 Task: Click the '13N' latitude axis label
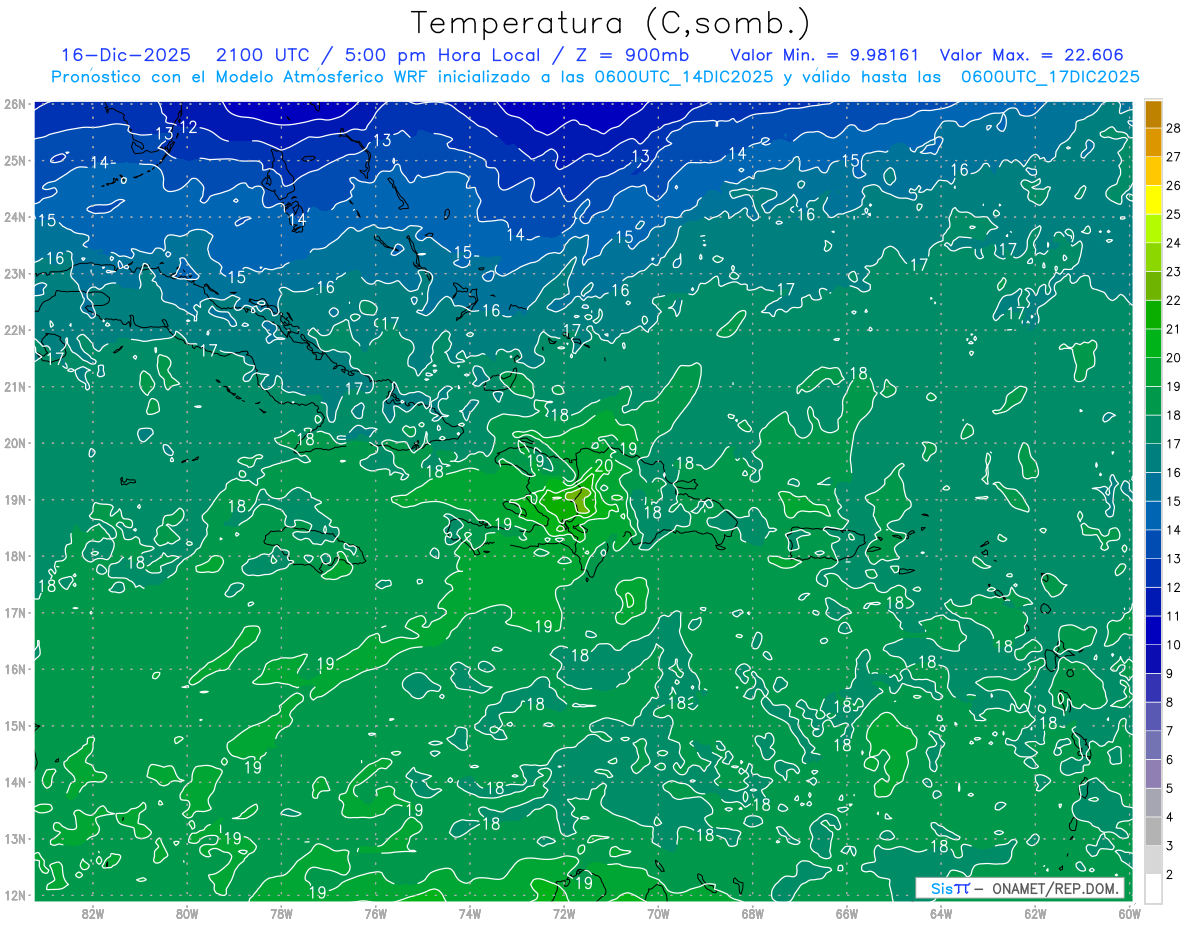14,838
